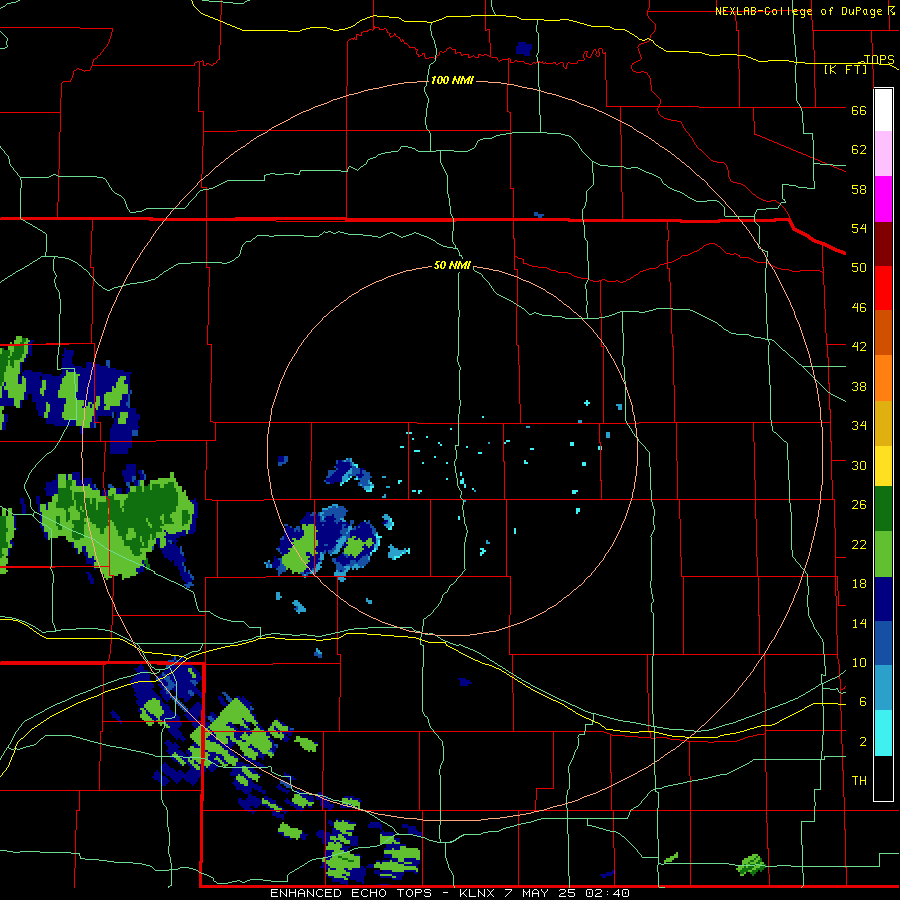Click the 42 value in the legend
Viewport: 900px width, 900px height.
[x=859, y=347]
